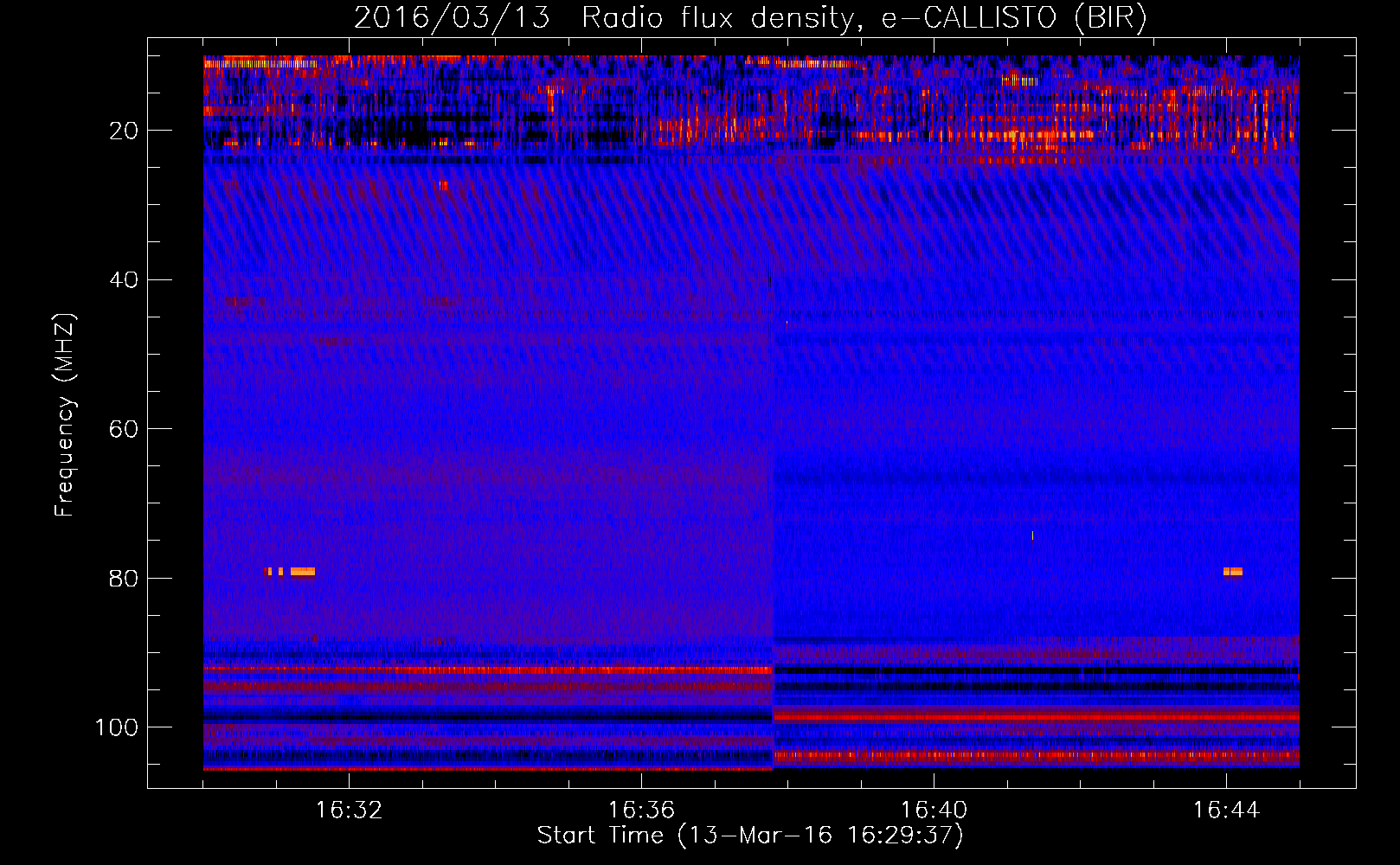Click the "Frequency (MHZ)" axis label
This screenshot has width=1400, height=865.
(x=65, y=415)
